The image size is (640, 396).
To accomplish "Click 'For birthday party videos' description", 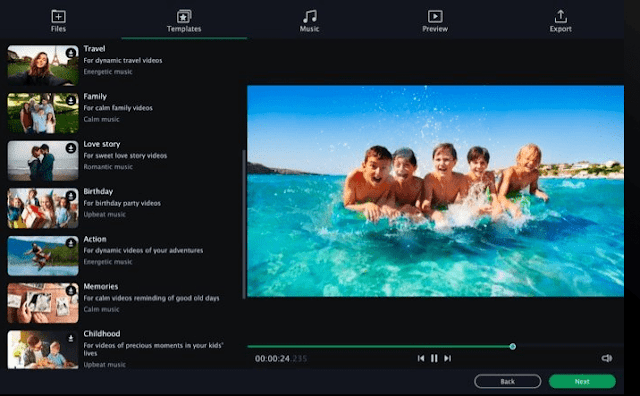I will [x=122, y=203].
